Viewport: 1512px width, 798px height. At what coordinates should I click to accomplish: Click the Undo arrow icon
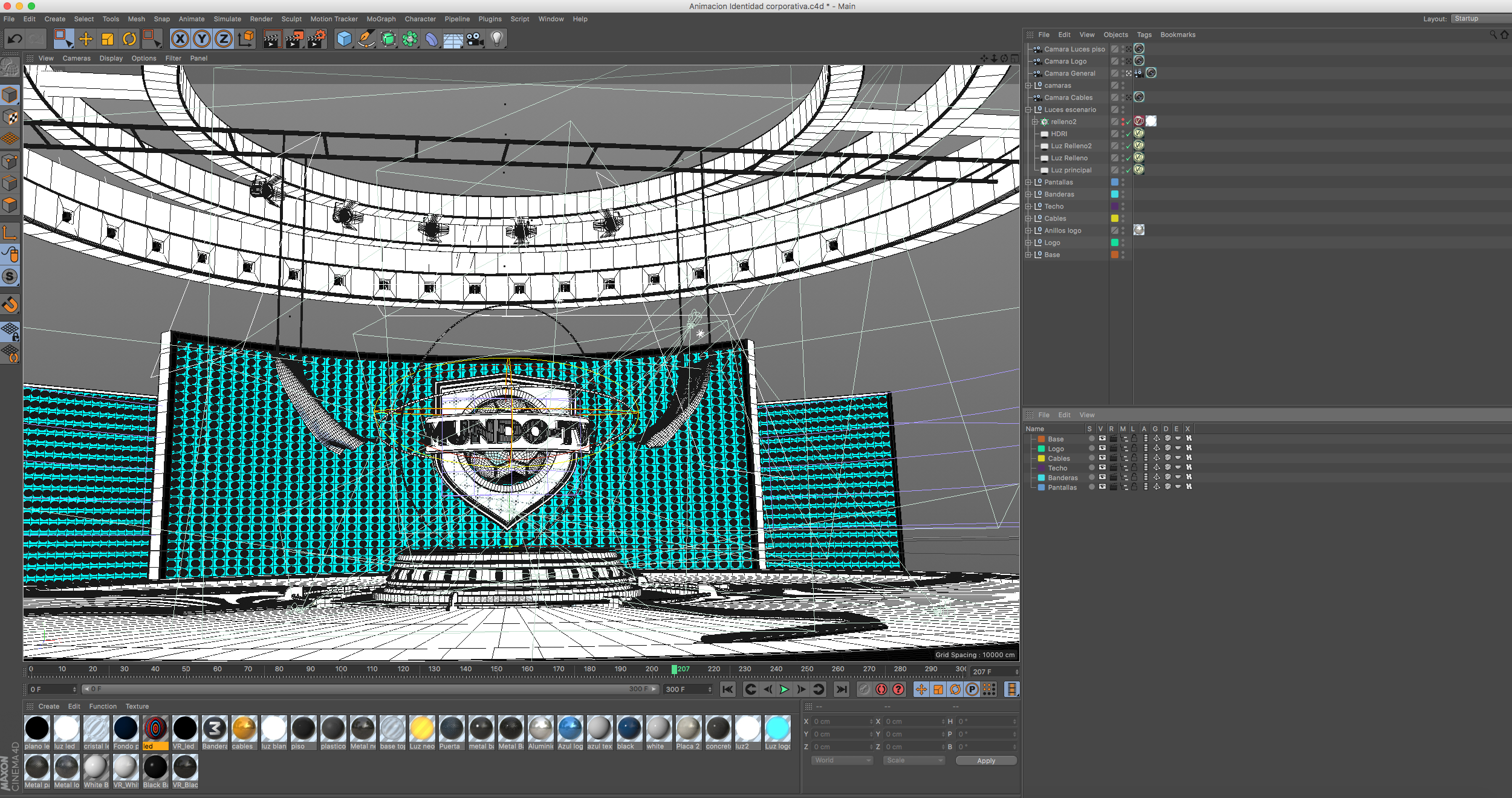15,39
